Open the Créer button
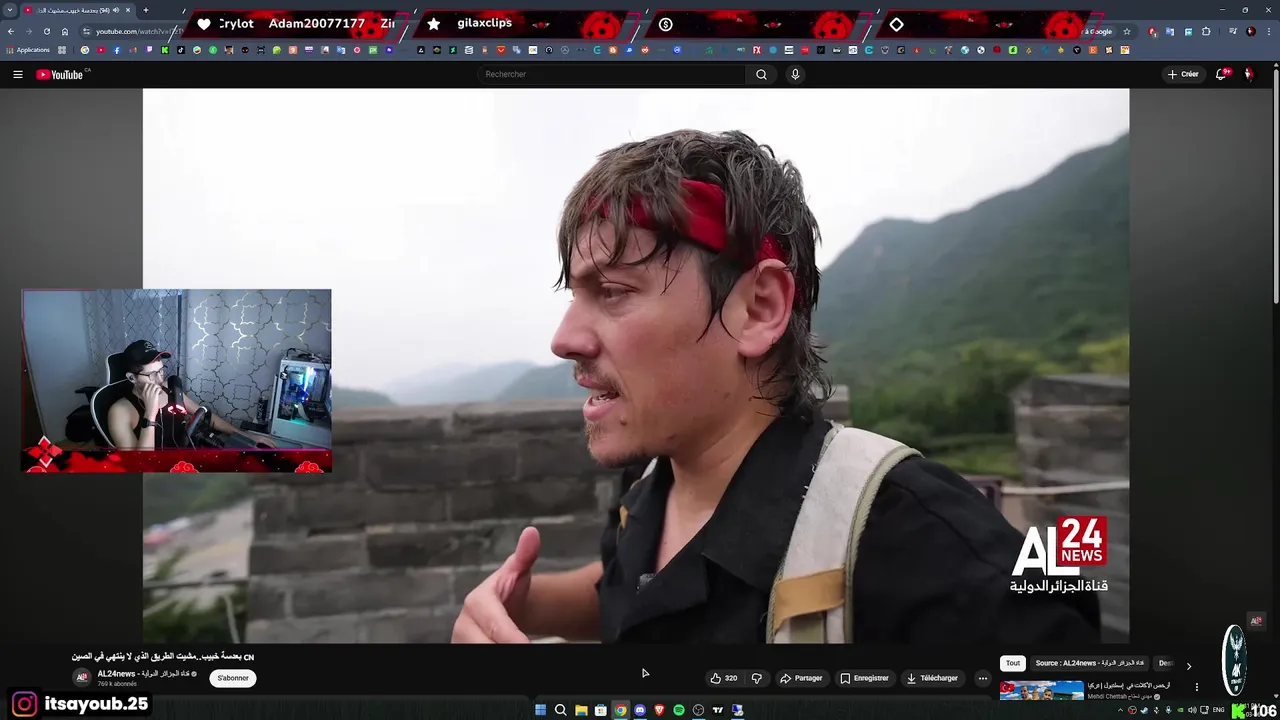The image size is (1280, 720). click(x=1183, y=74)
